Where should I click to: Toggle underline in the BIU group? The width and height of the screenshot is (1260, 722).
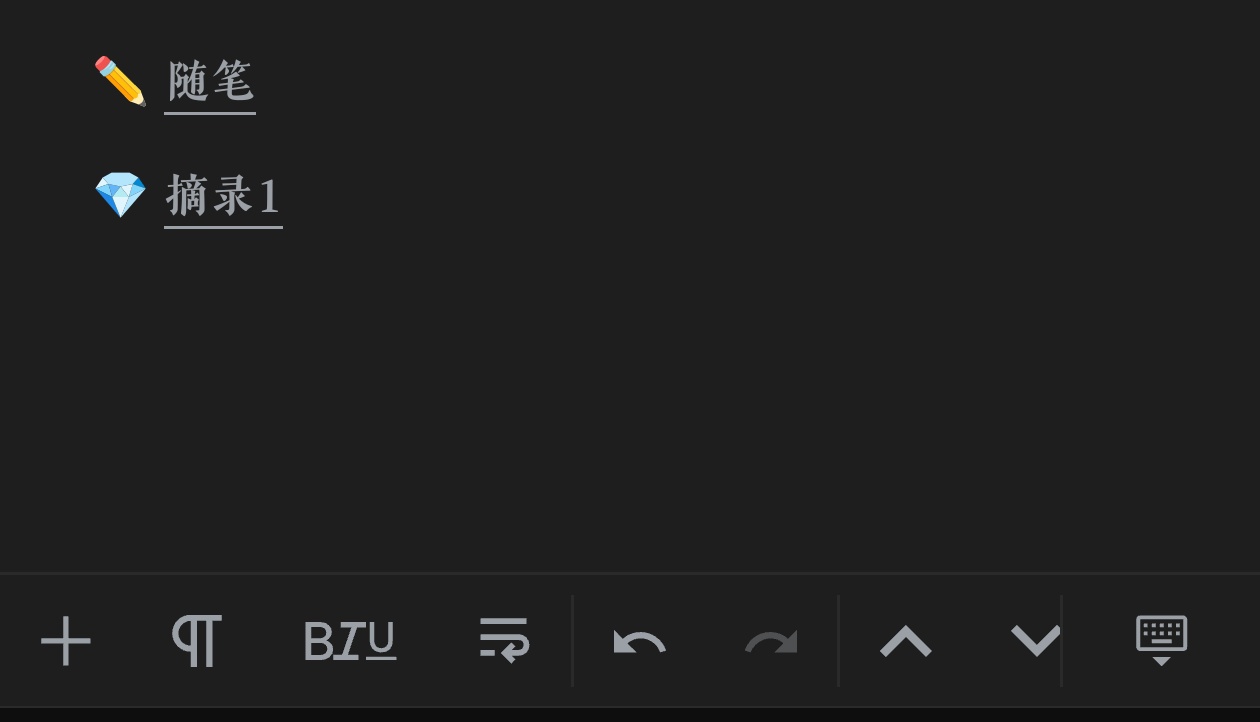point(383,641)
